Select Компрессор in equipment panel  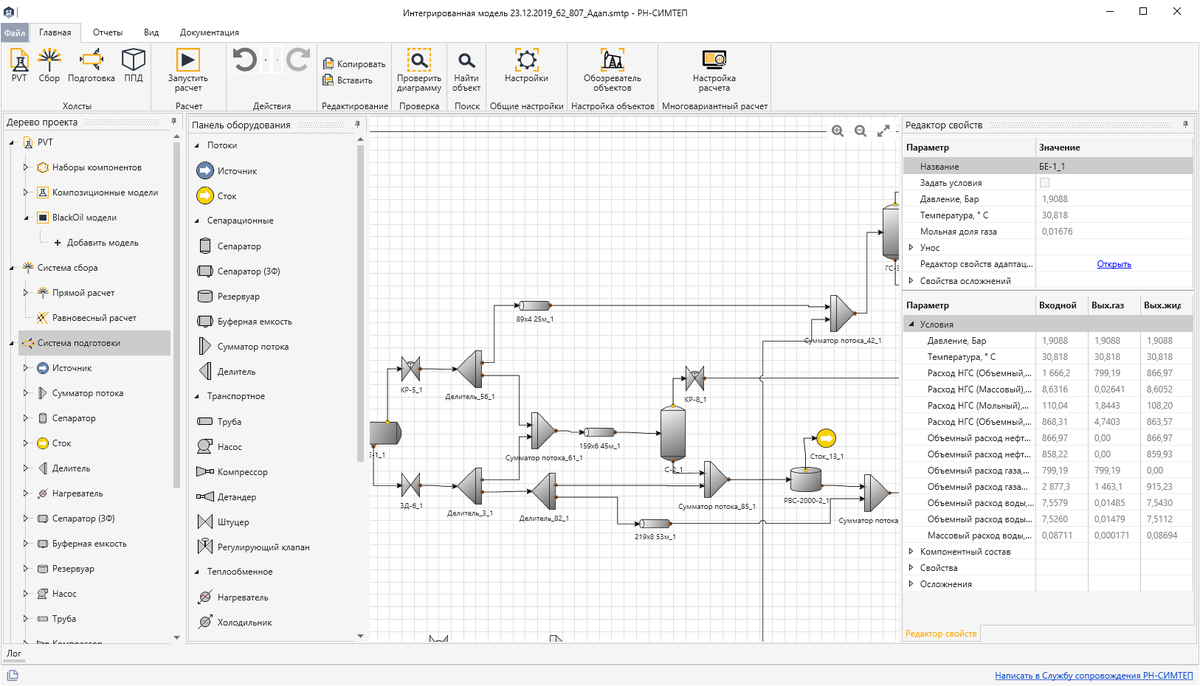coord(232,472)
